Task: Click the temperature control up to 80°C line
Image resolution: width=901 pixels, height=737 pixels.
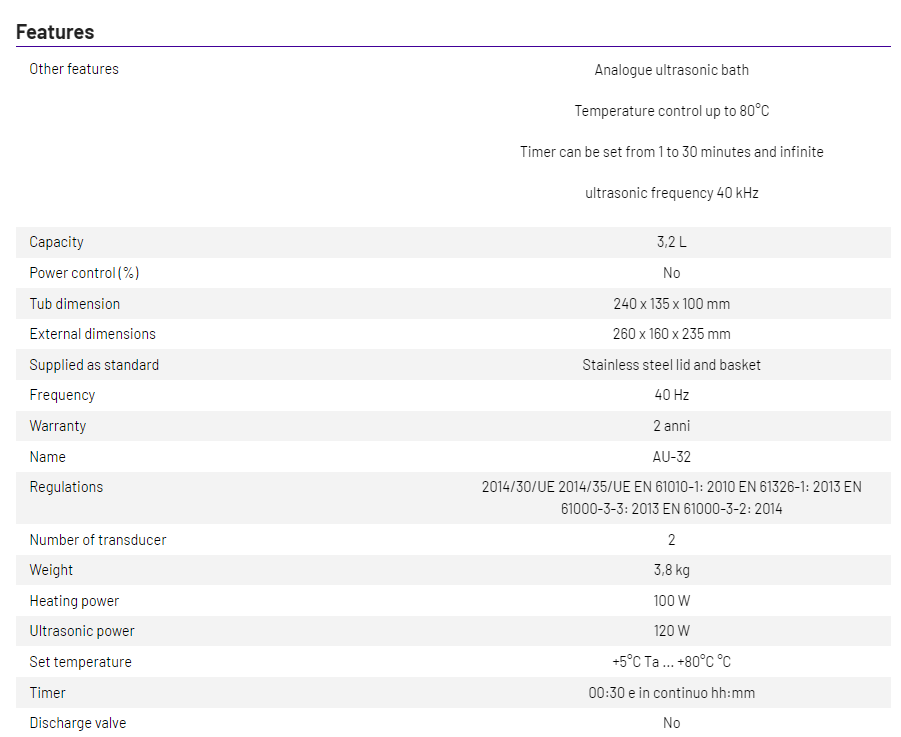Action: pyautogui.click(x=671, y=111)
